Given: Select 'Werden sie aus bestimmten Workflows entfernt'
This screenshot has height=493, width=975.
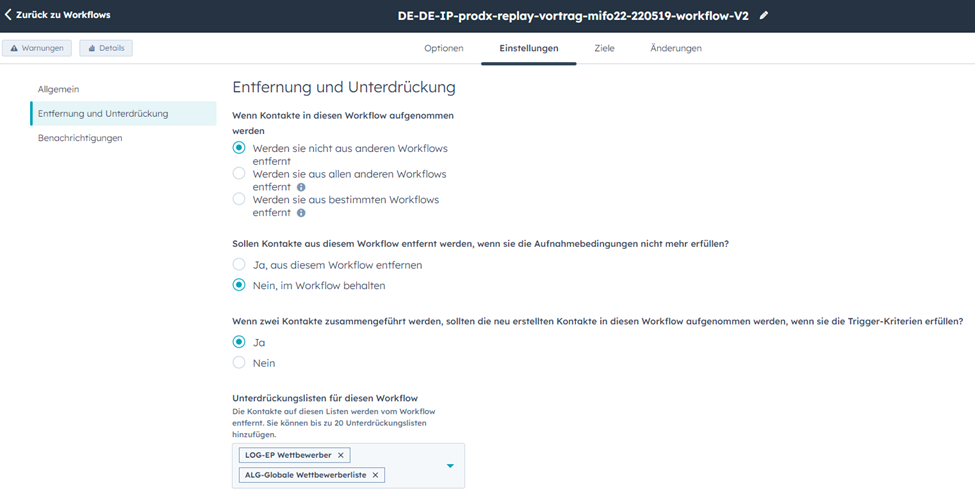Looking at the screenshot, I should coord(239,199).
